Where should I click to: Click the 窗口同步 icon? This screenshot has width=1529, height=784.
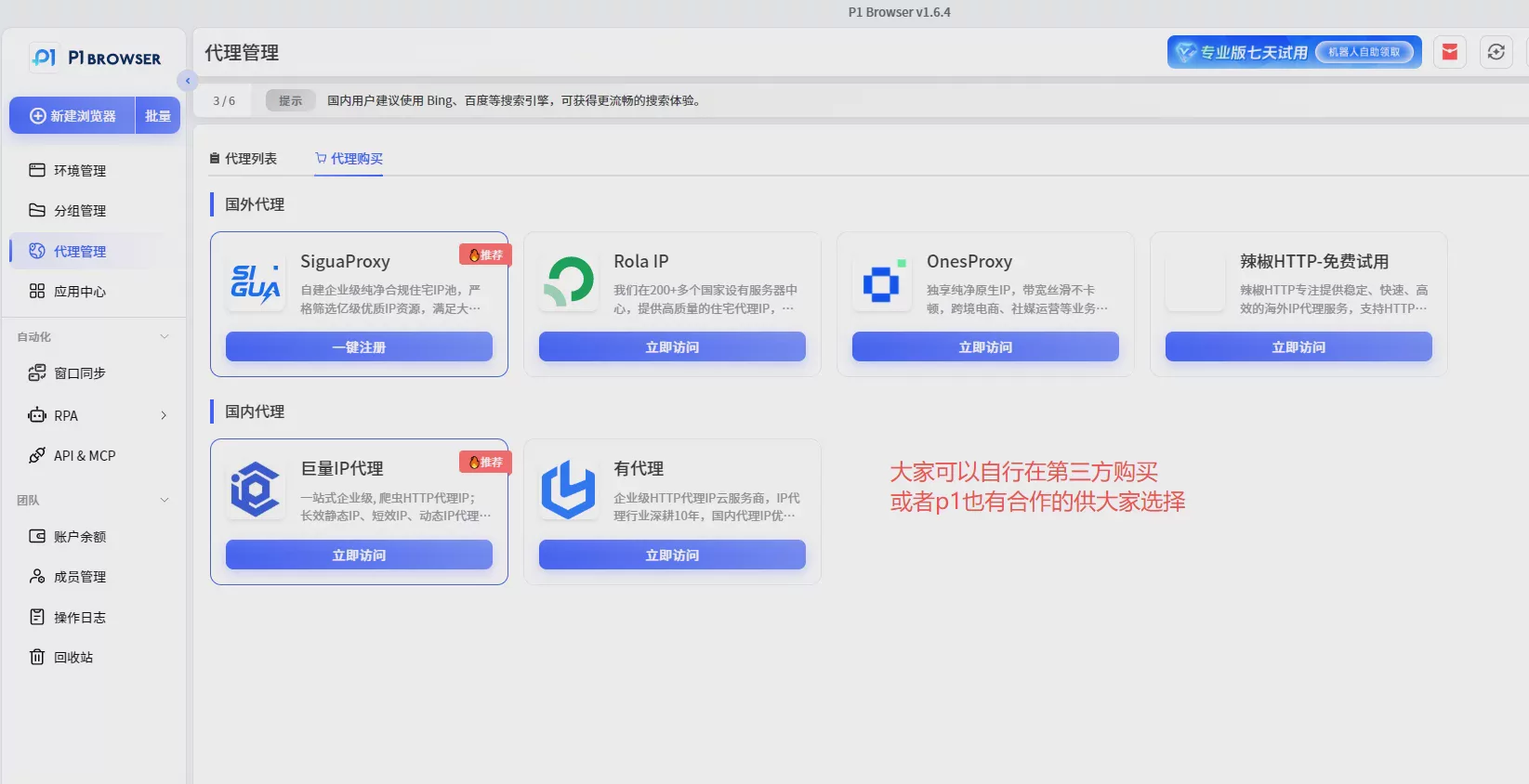coord(37,372)
